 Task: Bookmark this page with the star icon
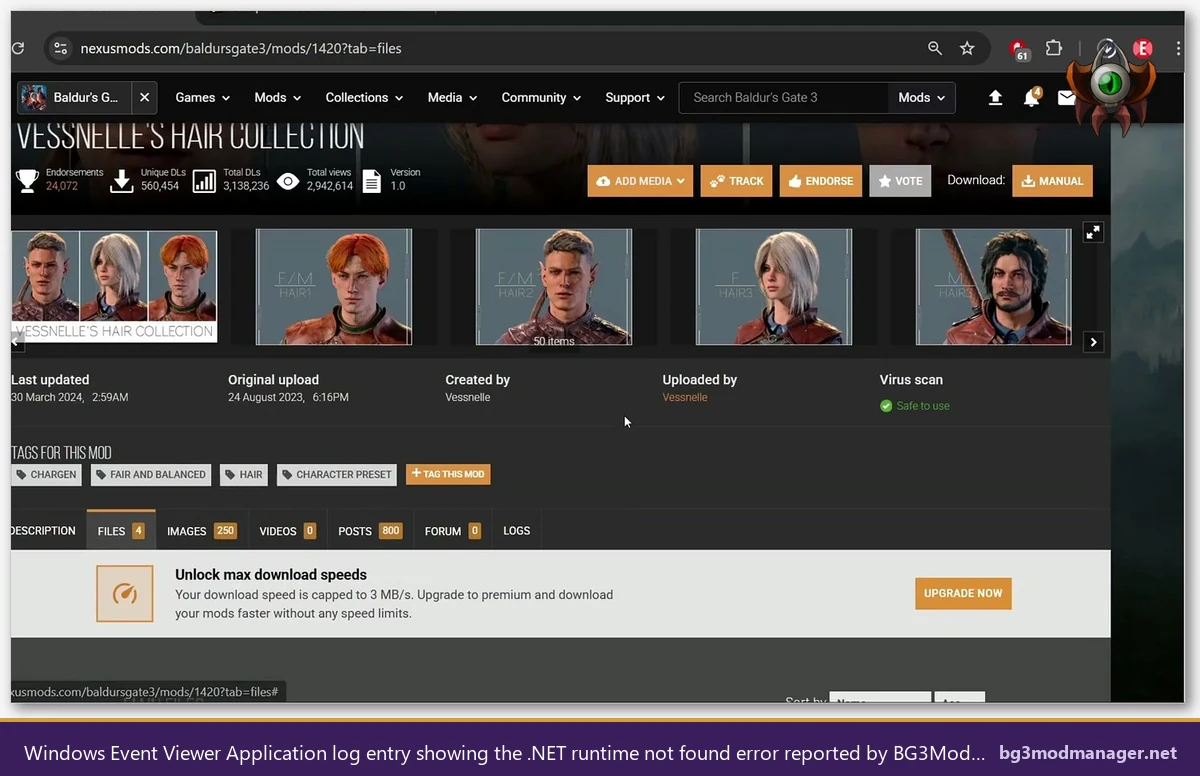967,48
